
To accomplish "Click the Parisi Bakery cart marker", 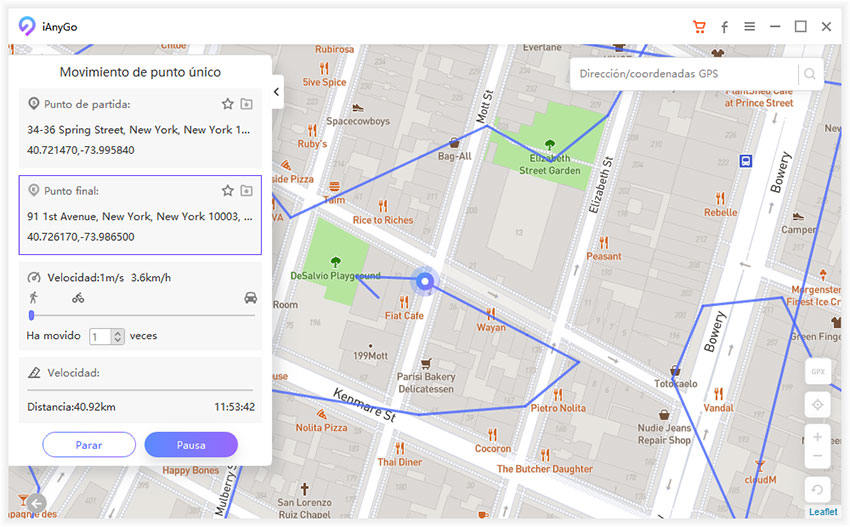I will tap(426, 363).
